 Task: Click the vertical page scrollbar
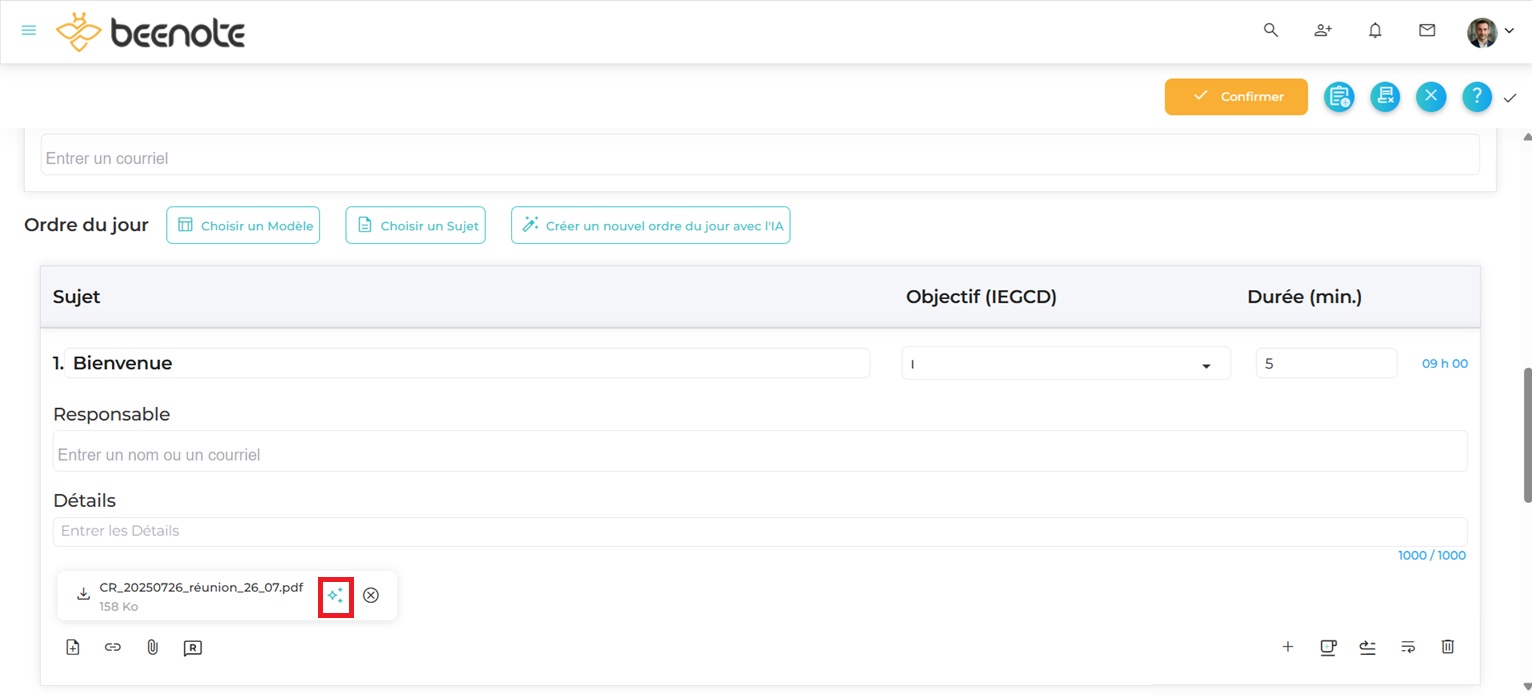[1526, 436]
